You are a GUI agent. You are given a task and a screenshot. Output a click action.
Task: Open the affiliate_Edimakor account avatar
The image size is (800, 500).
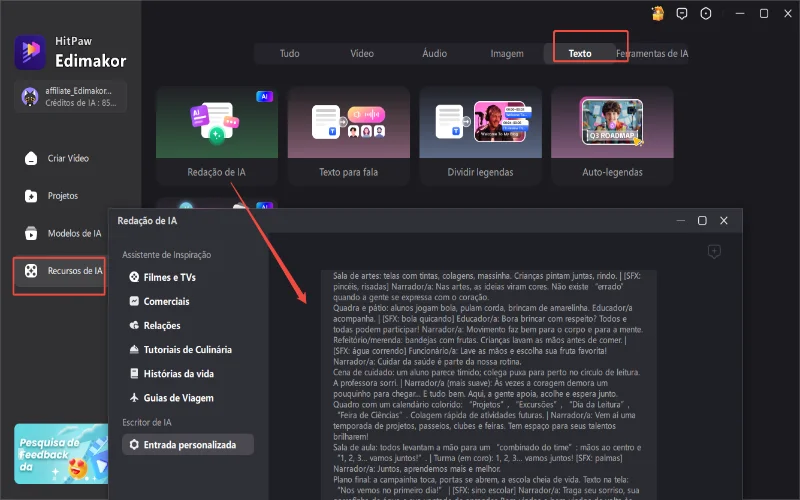coord(30,96)
